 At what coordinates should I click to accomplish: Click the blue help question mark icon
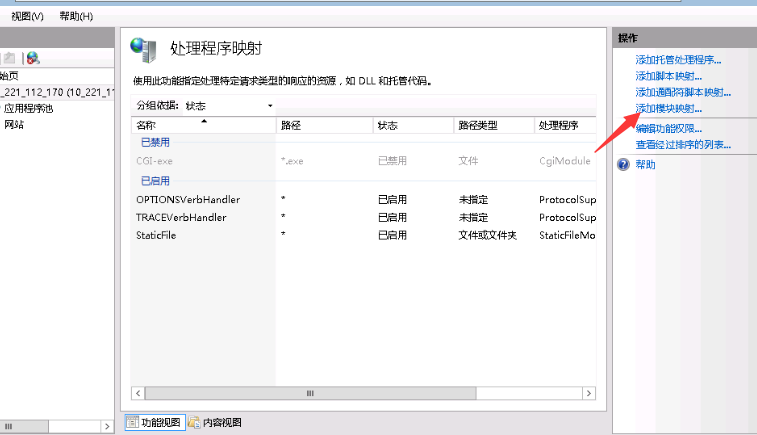[623, 165]
